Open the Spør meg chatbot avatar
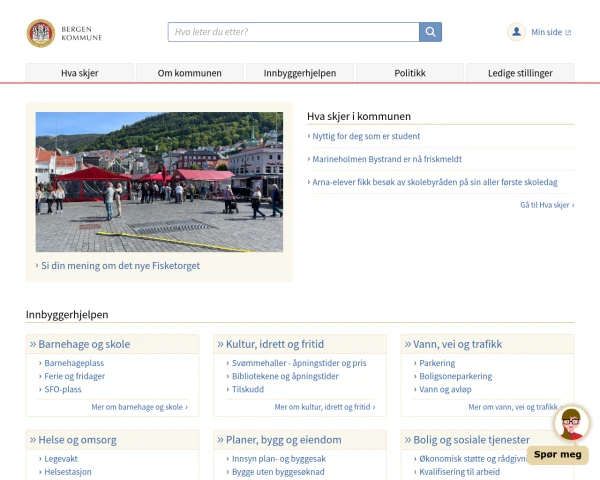This screenshot has height=480, width=600. [x=571, y=423]
